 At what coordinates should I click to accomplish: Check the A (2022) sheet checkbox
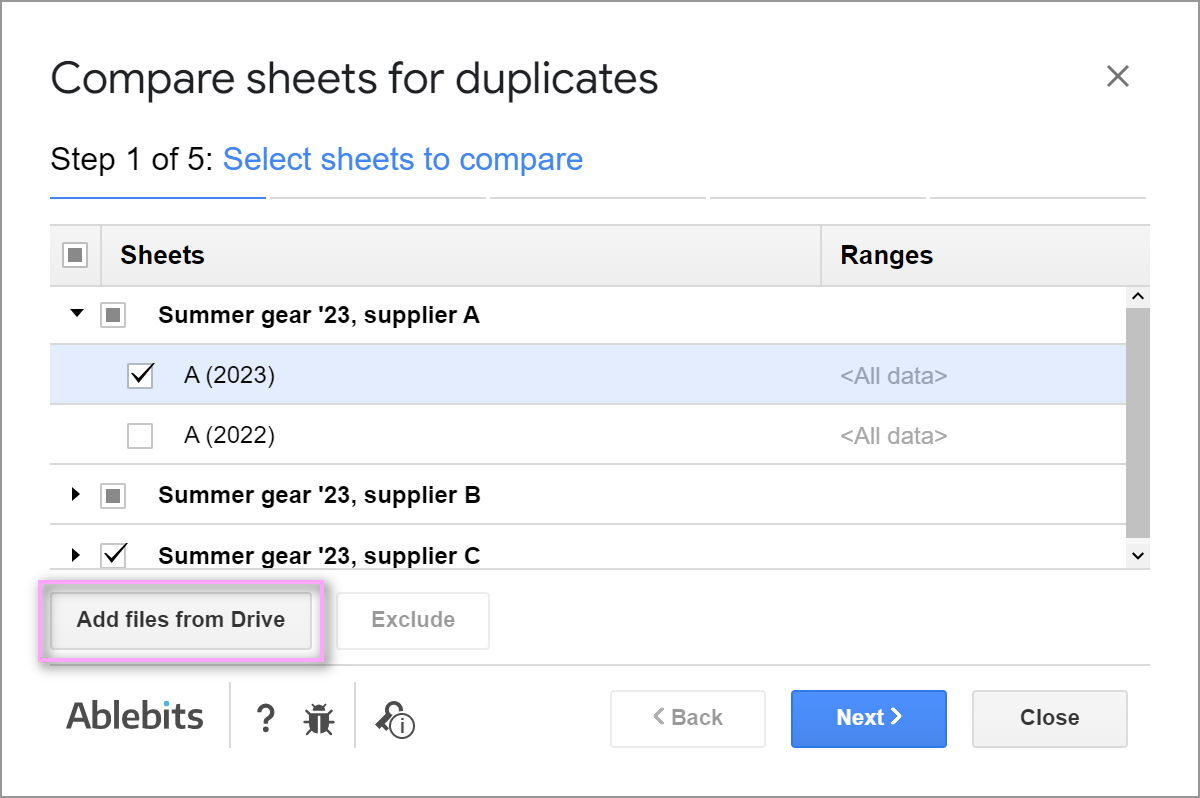[140, 436]
